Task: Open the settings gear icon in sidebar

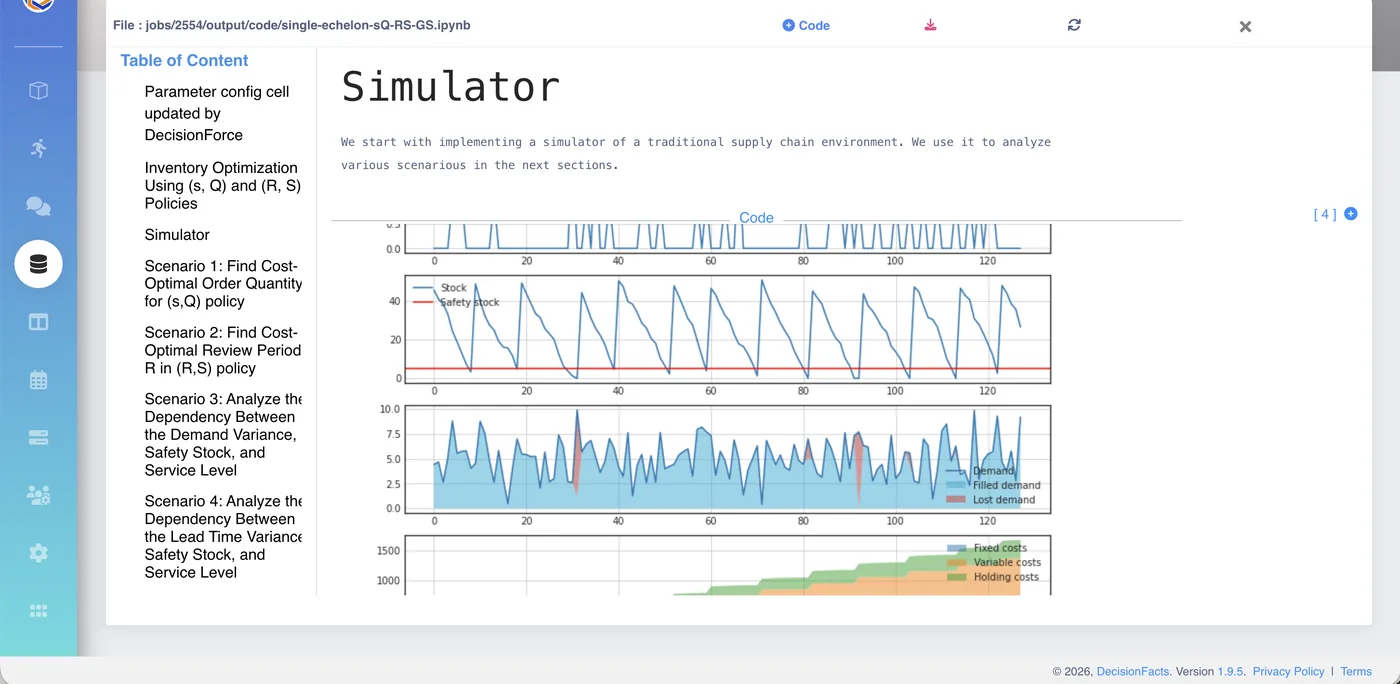Action: pos(38,553)
